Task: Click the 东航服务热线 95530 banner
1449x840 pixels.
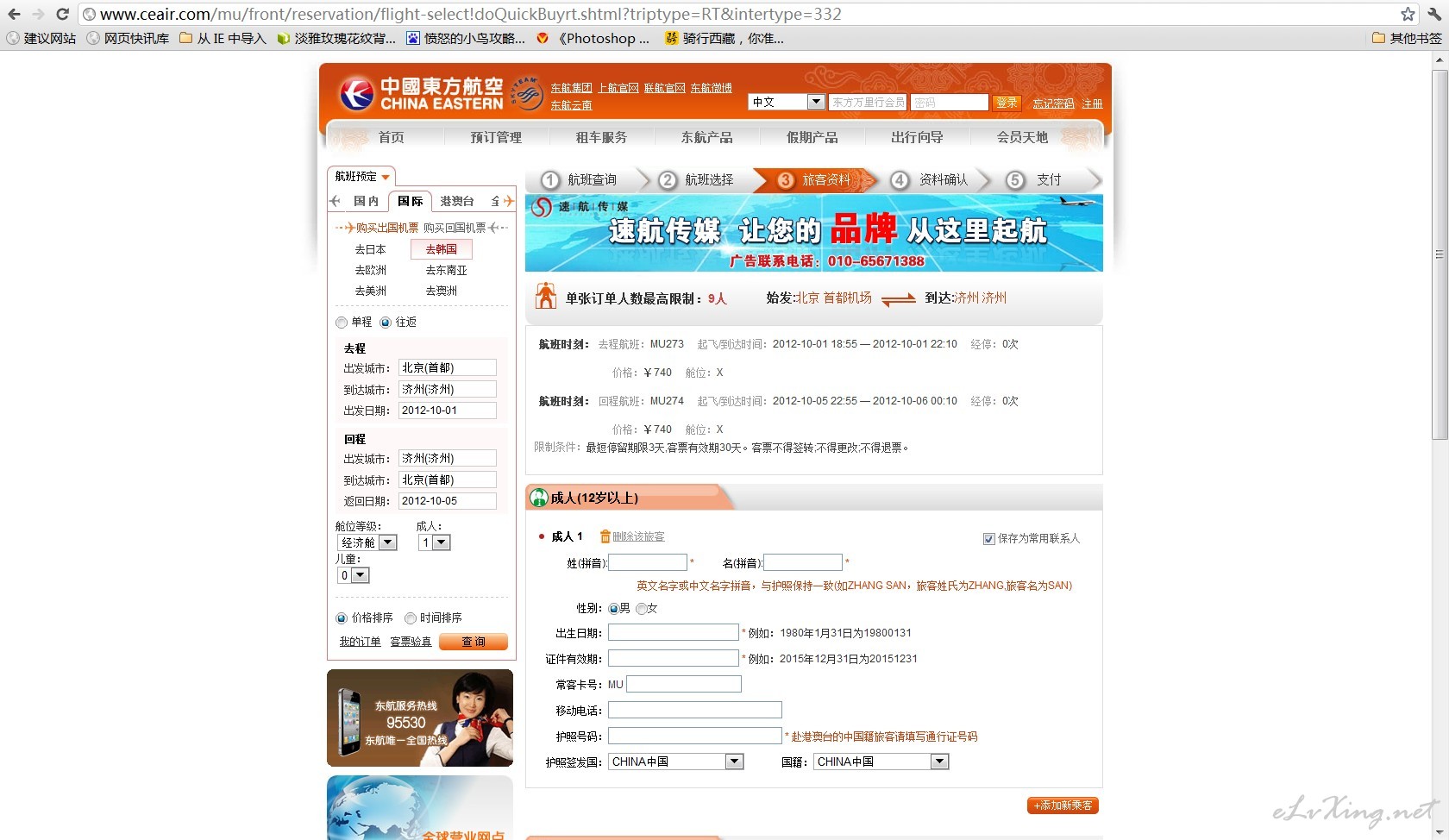Action: click(x=420, y=718)
